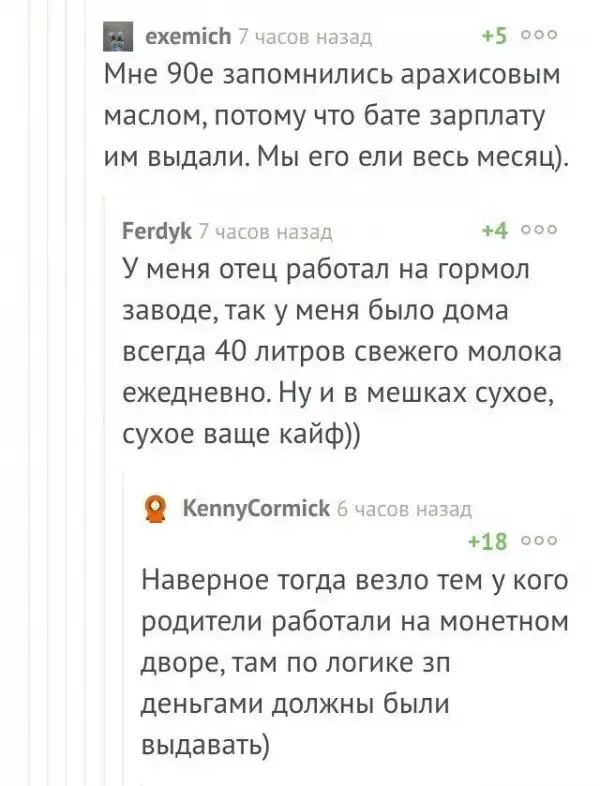
Task: Click the timestamp on exemich's comment
Action: (x=304, y=38)
